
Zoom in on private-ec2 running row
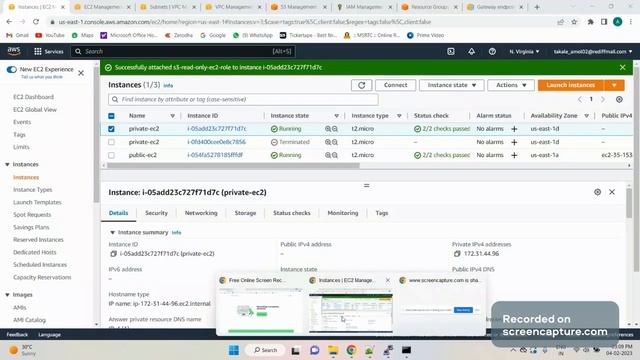[328, 129]
